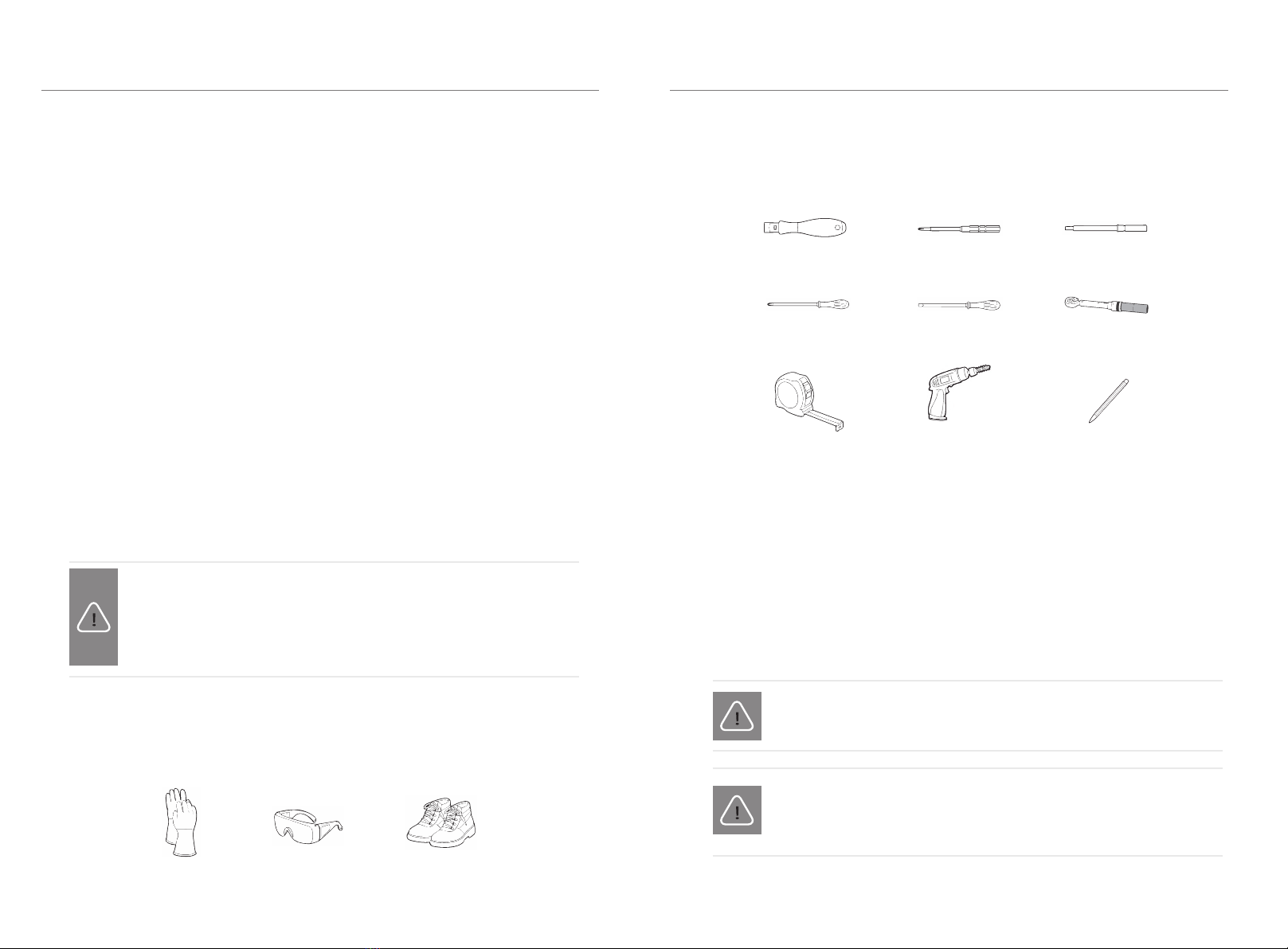Image resolution: width=1288 pixels, height=949 pixels.
Task: Select the Phillips screwdriver with handle
Action: 808,304
